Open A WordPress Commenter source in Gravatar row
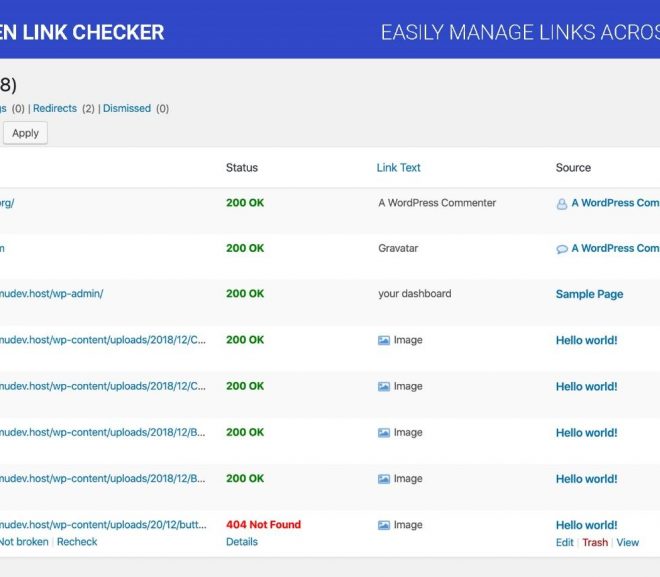 point(615,248)
